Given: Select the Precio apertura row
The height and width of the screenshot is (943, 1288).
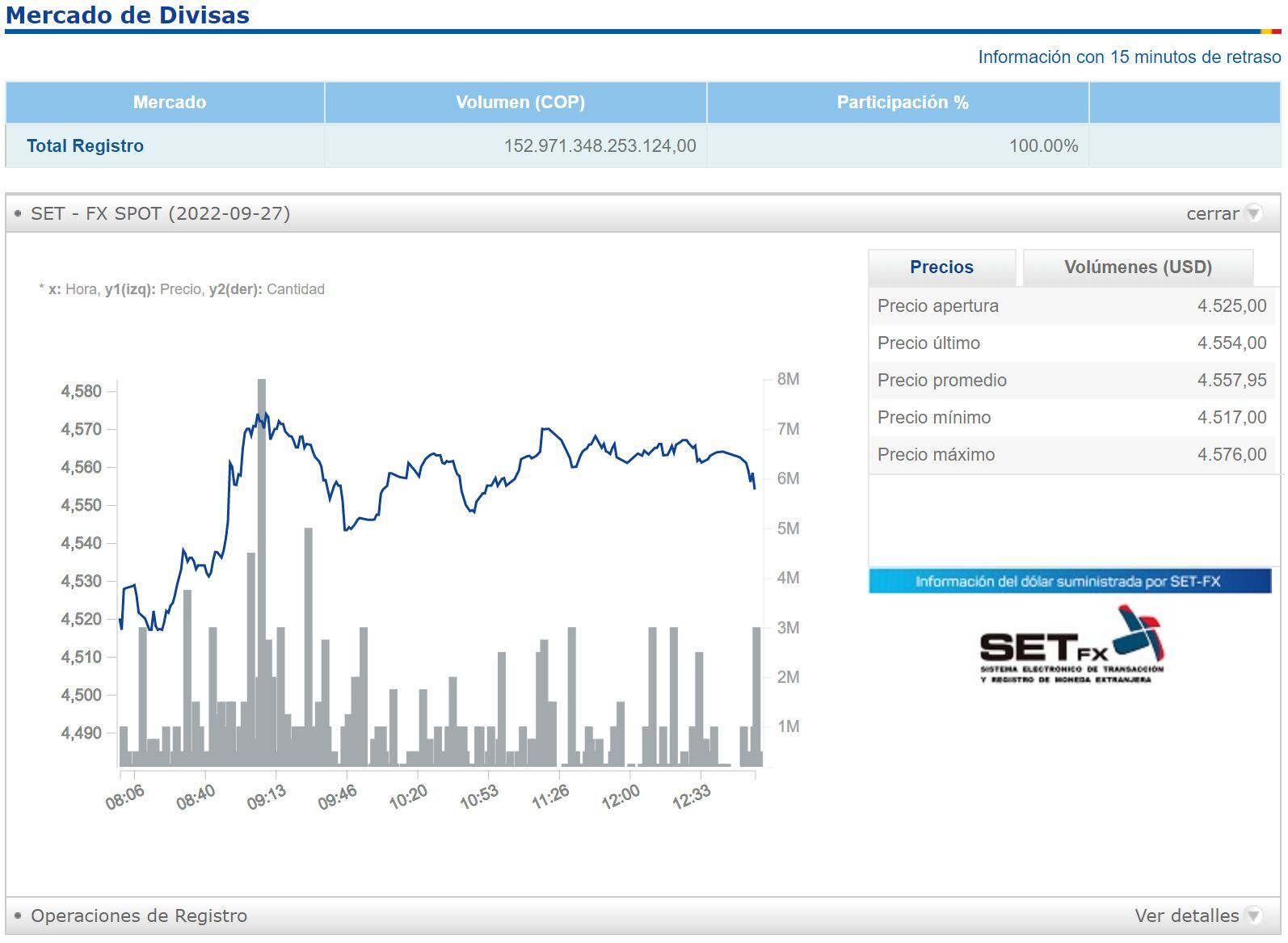Looking at the screenshot, I should [x=1071, y=306].
